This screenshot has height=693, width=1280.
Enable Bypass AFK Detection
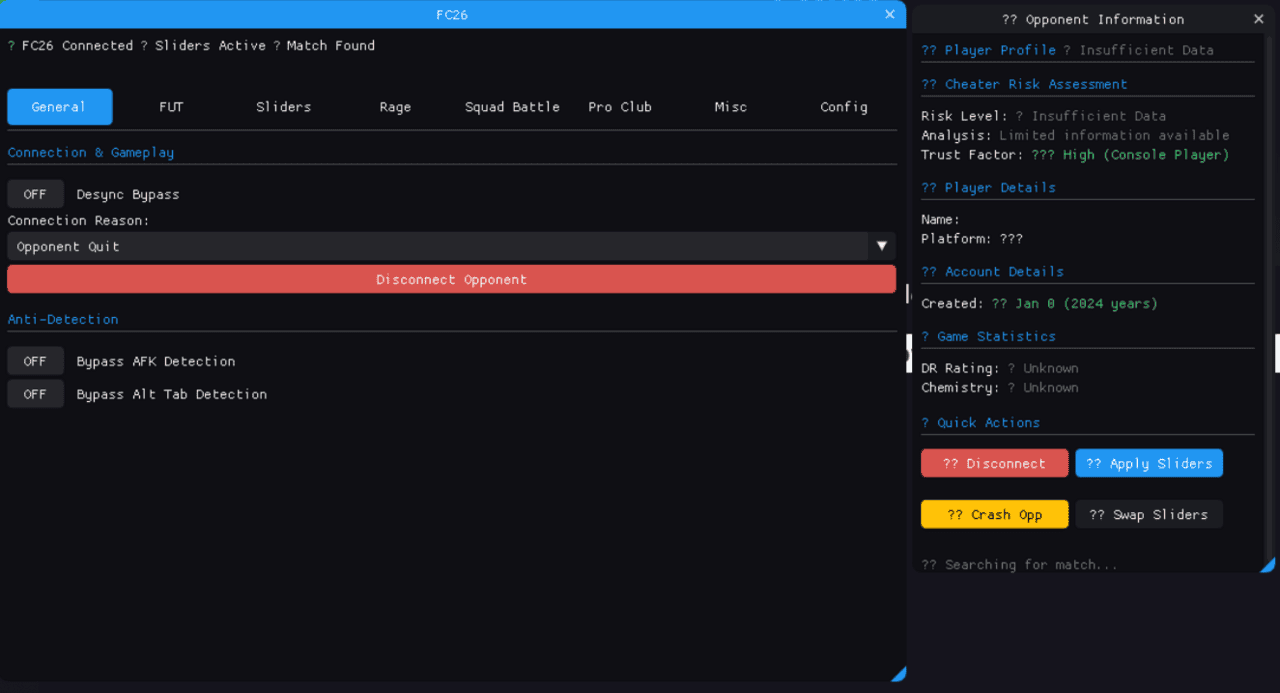(x=35, y=361)
